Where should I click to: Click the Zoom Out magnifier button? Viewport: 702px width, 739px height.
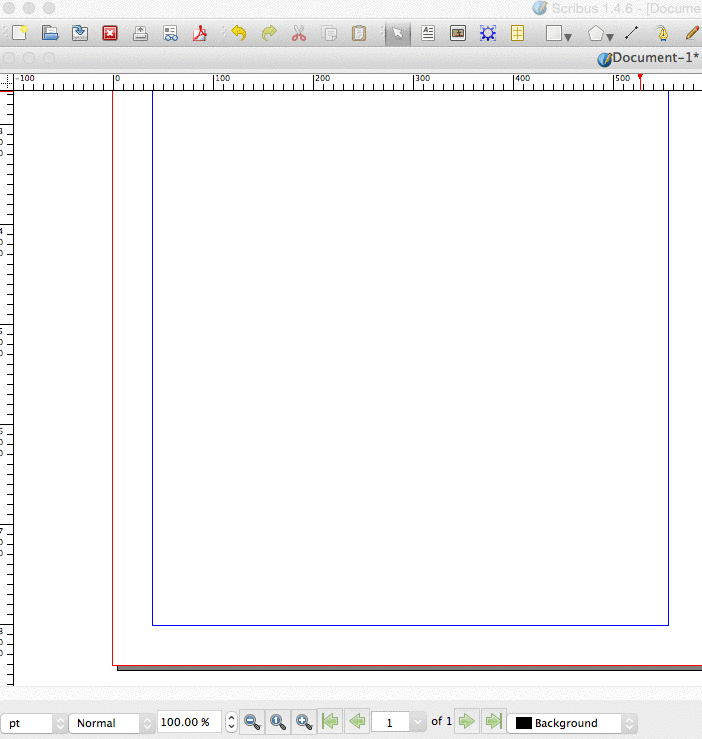pyautogui.click(x=253, y=722)
